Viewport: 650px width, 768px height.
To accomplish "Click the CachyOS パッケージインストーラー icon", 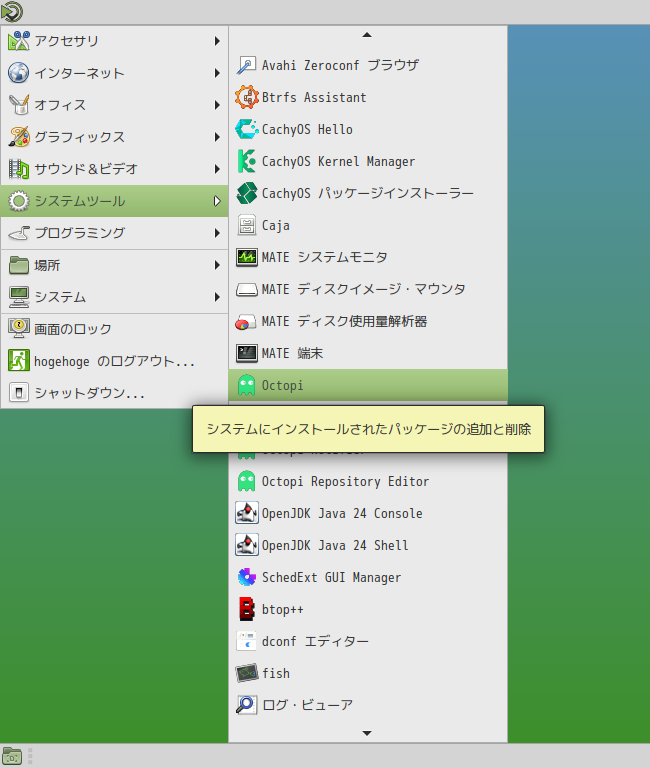I will click(246, 193).
